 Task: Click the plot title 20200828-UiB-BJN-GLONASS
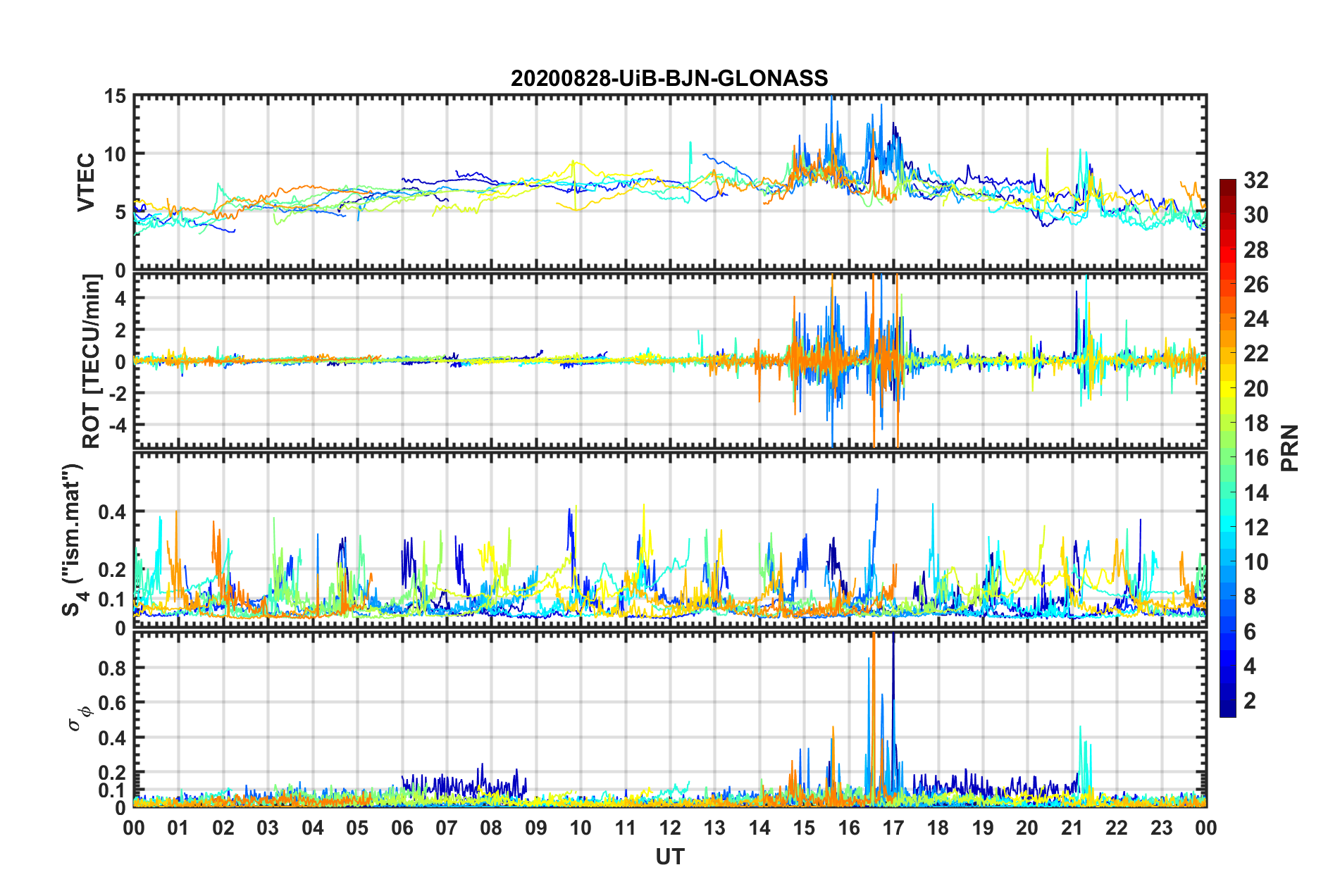(x=669, y=78)
